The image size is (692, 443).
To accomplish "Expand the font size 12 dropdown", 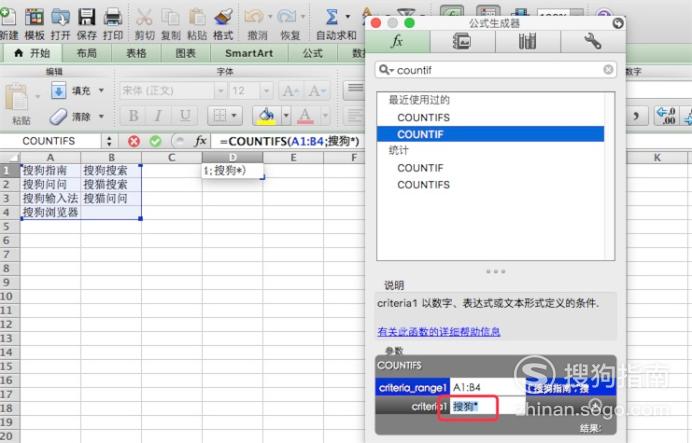I will (266, 91).
